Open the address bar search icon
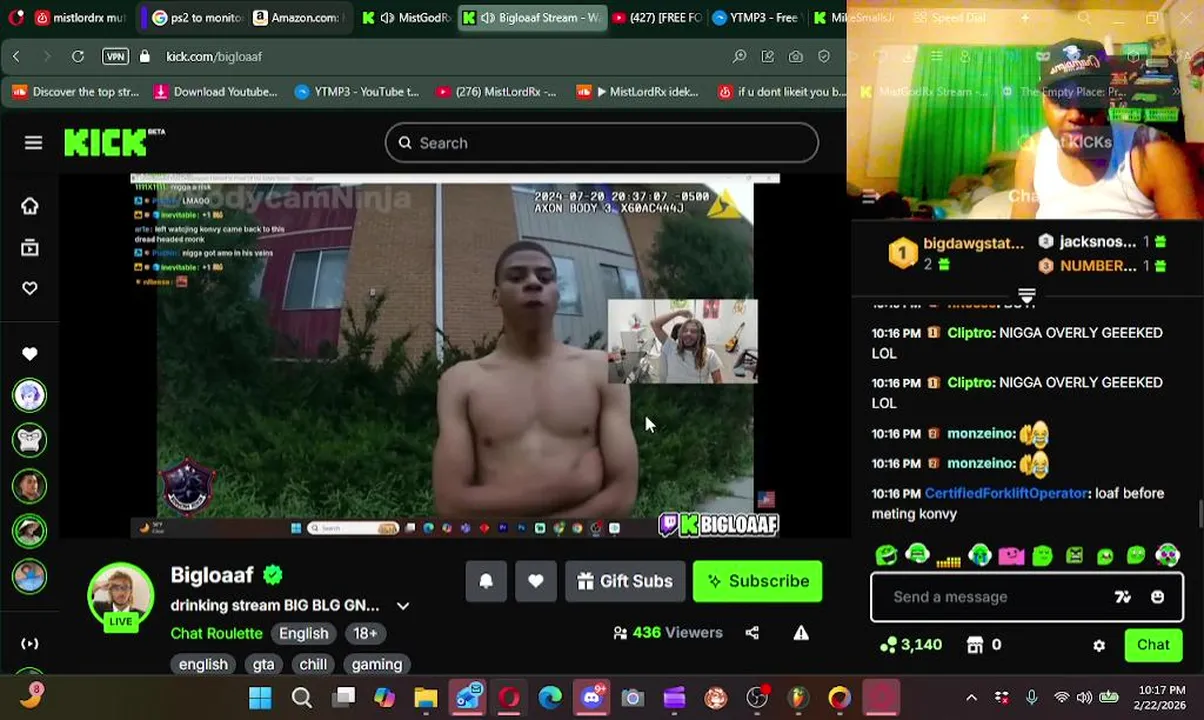The image size is (1204, 720). tap(739, 56)
